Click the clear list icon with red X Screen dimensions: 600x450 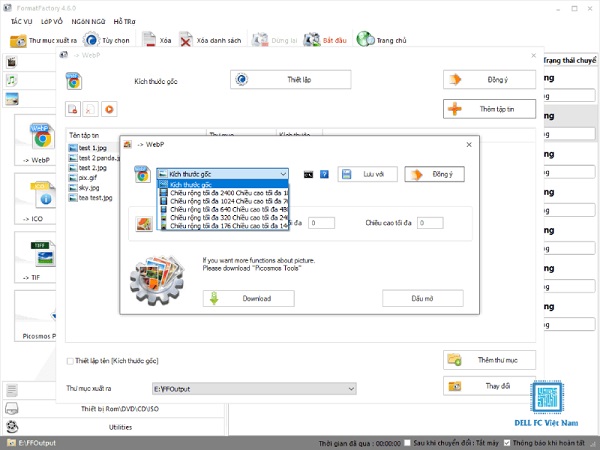[x=91, y=109]
